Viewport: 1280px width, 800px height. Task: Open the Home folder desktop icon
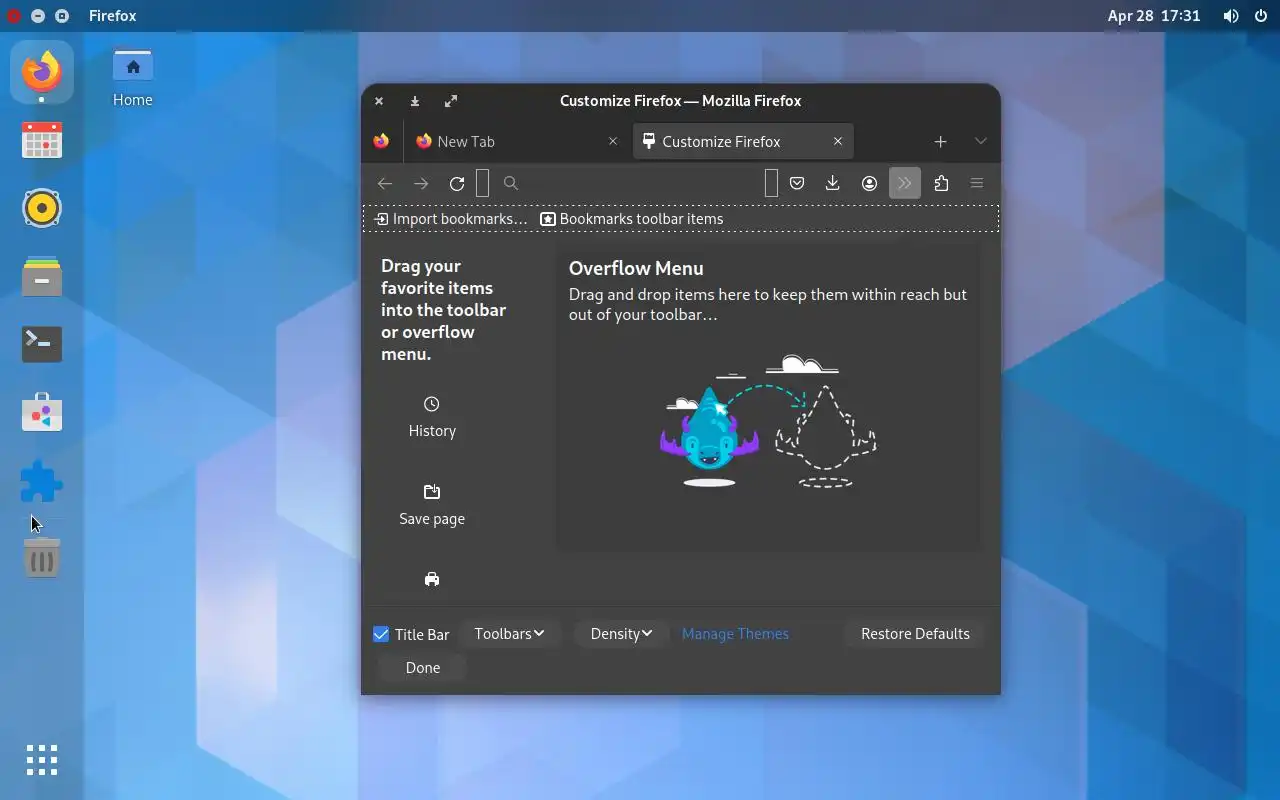tap(133, 78)
